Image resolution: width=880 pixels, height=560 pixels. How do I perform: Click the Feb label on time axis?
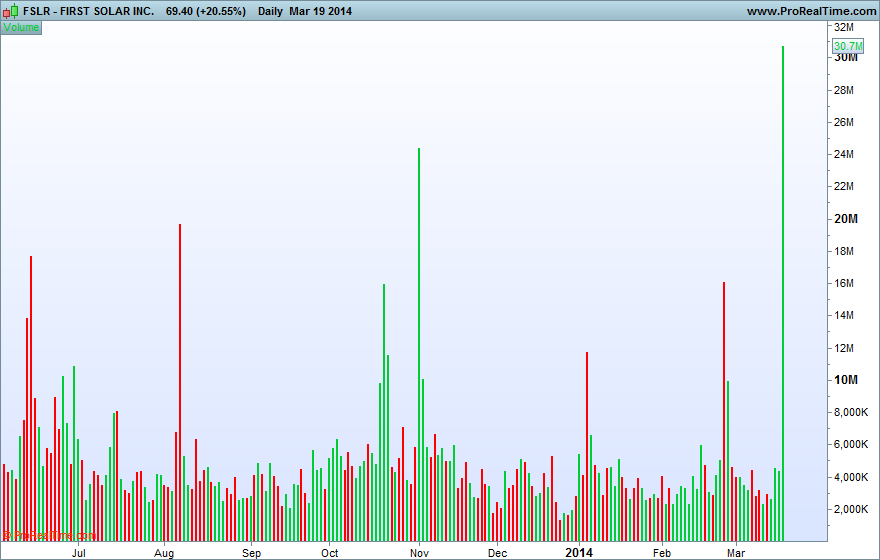tap(662, 553)
